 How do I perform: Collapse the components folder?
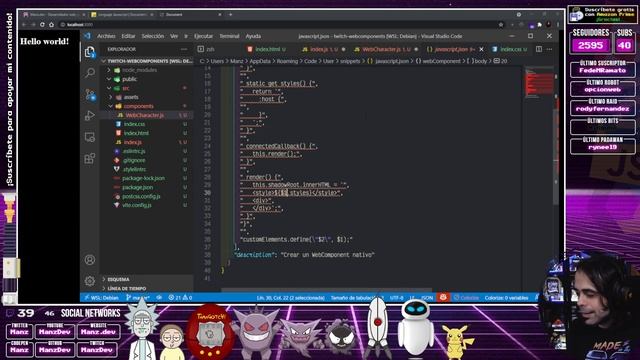pyautogui.click(x=139, y=106)
